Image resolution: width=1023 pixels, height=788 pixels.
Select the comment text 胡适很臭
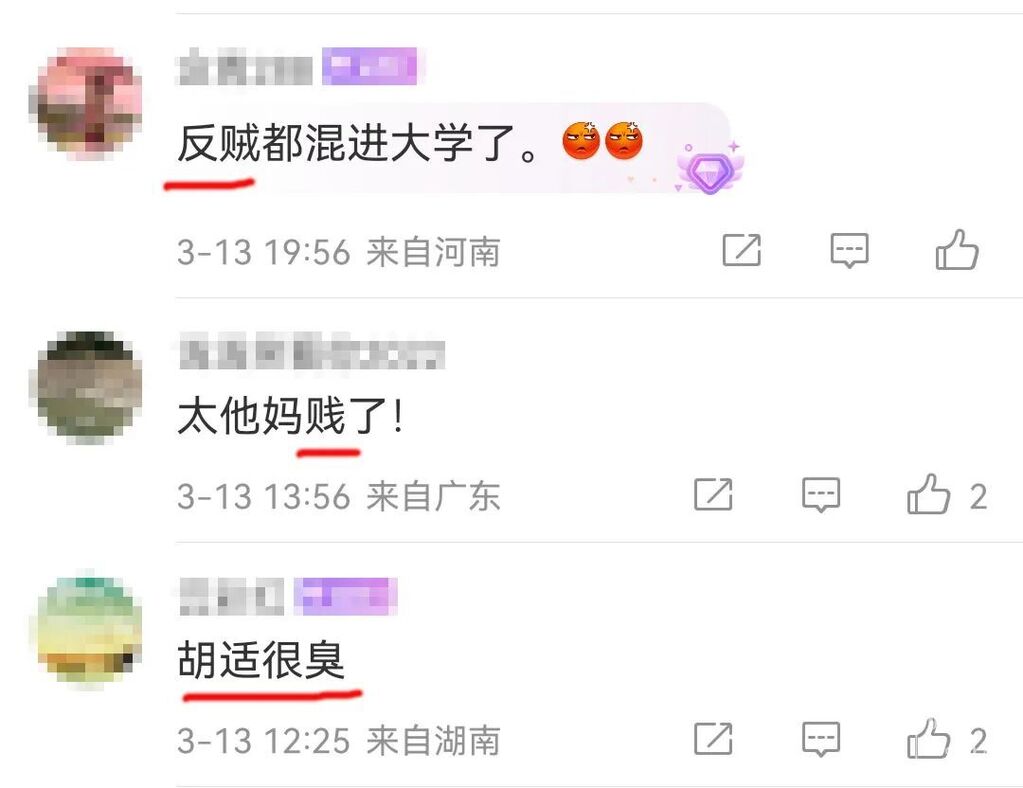[261, 659]
